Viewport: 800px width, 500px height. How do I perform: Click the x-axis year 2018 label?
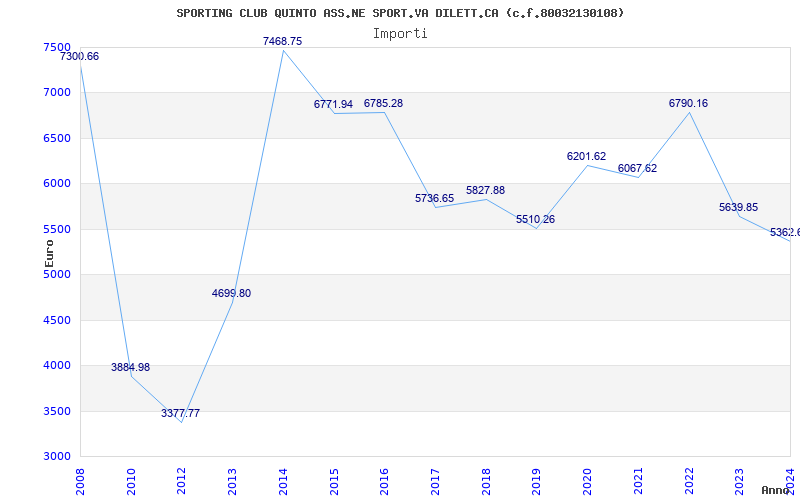pyautogui.click(x=486, y=481)
